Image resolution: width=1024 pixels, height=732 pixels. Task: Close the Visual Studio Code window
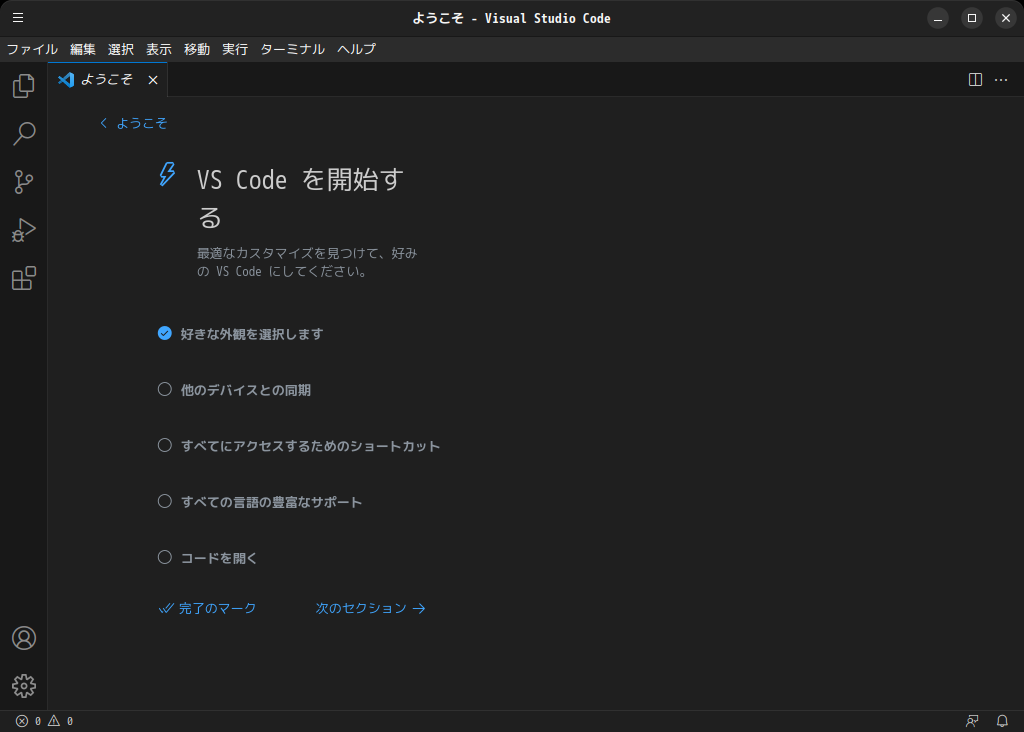click(x=1006, y=18)
